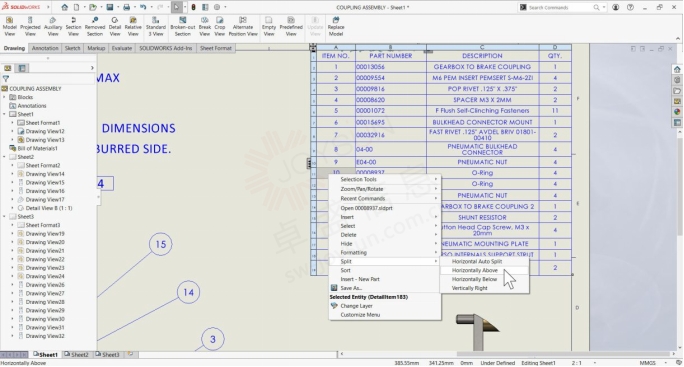Screen dimensions: 684x367
Task: Open File Explorer tab in task pane
Action: (677, 91)
